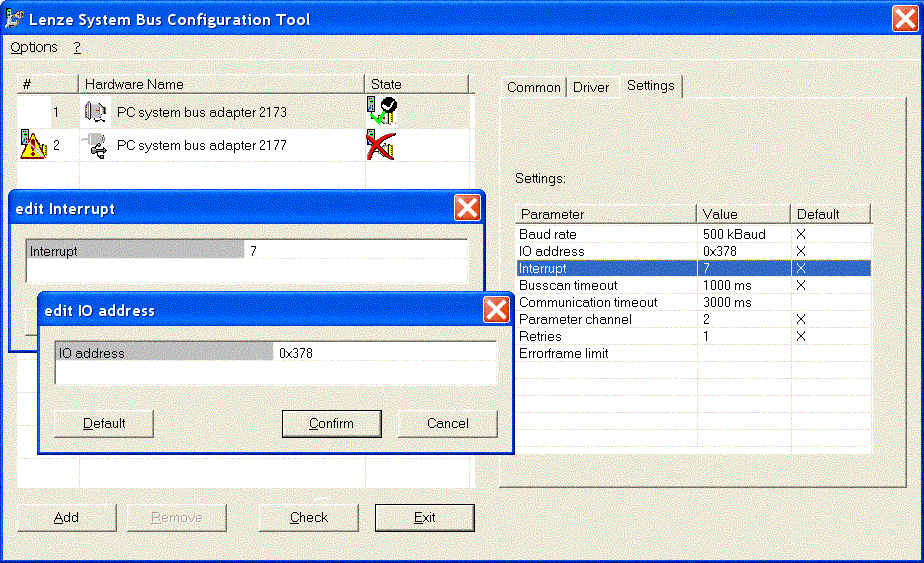
Task: Open the question mark help menu
Action: point(77,47)
